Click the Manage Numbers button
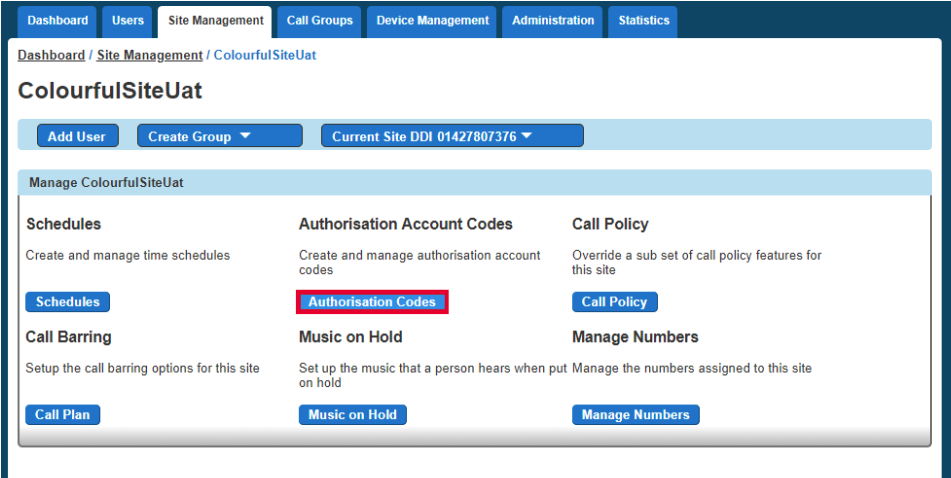The height and width of the screenshot is (478, 951). (636, 415)
